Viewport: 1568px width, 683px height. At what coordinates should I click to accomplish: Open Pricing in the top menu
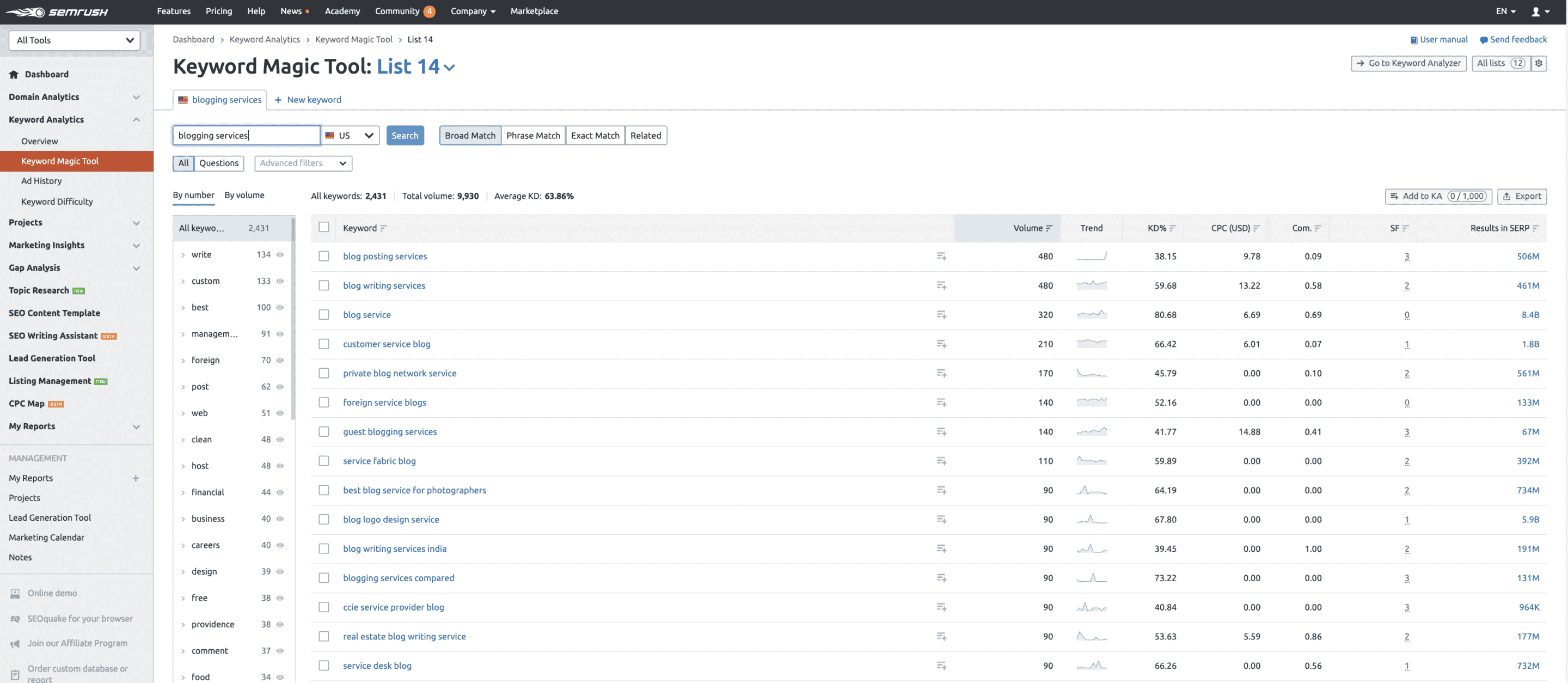click(218, 11)
